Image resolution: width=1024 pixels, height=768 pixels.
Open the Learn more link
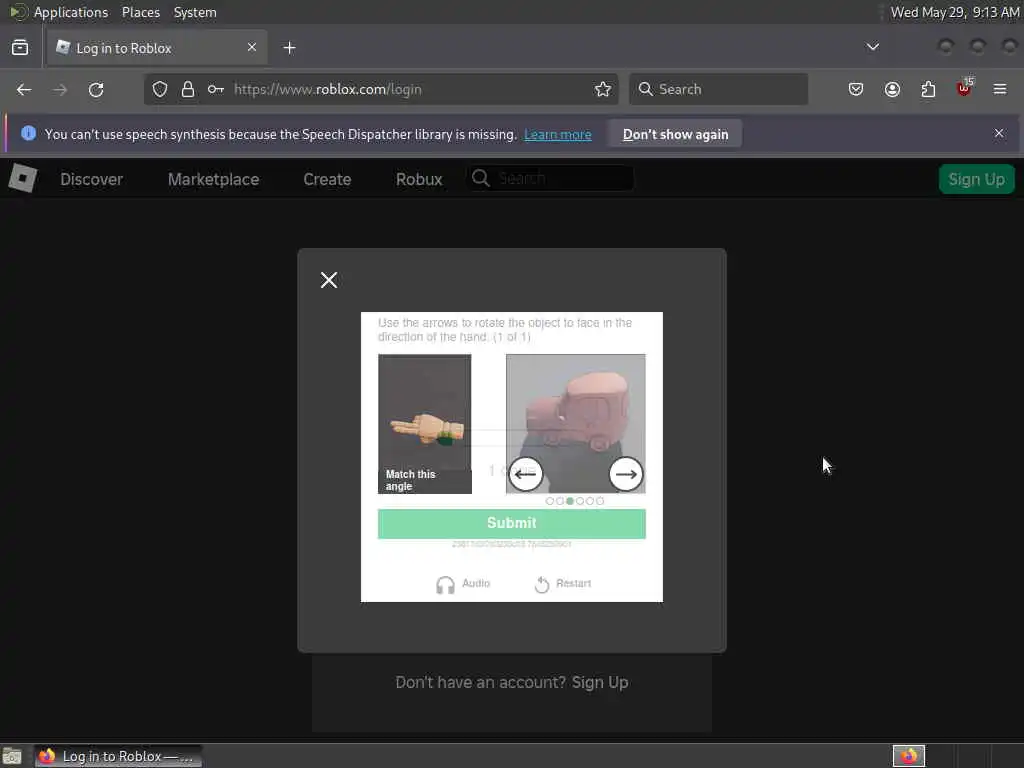[558, 135]
